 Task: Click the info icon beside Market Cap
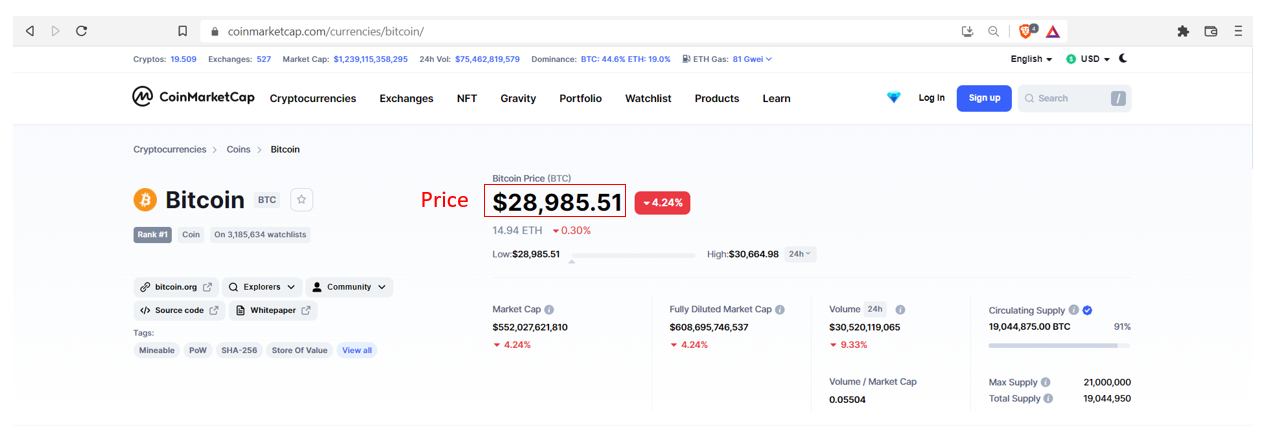pos(549,310)
